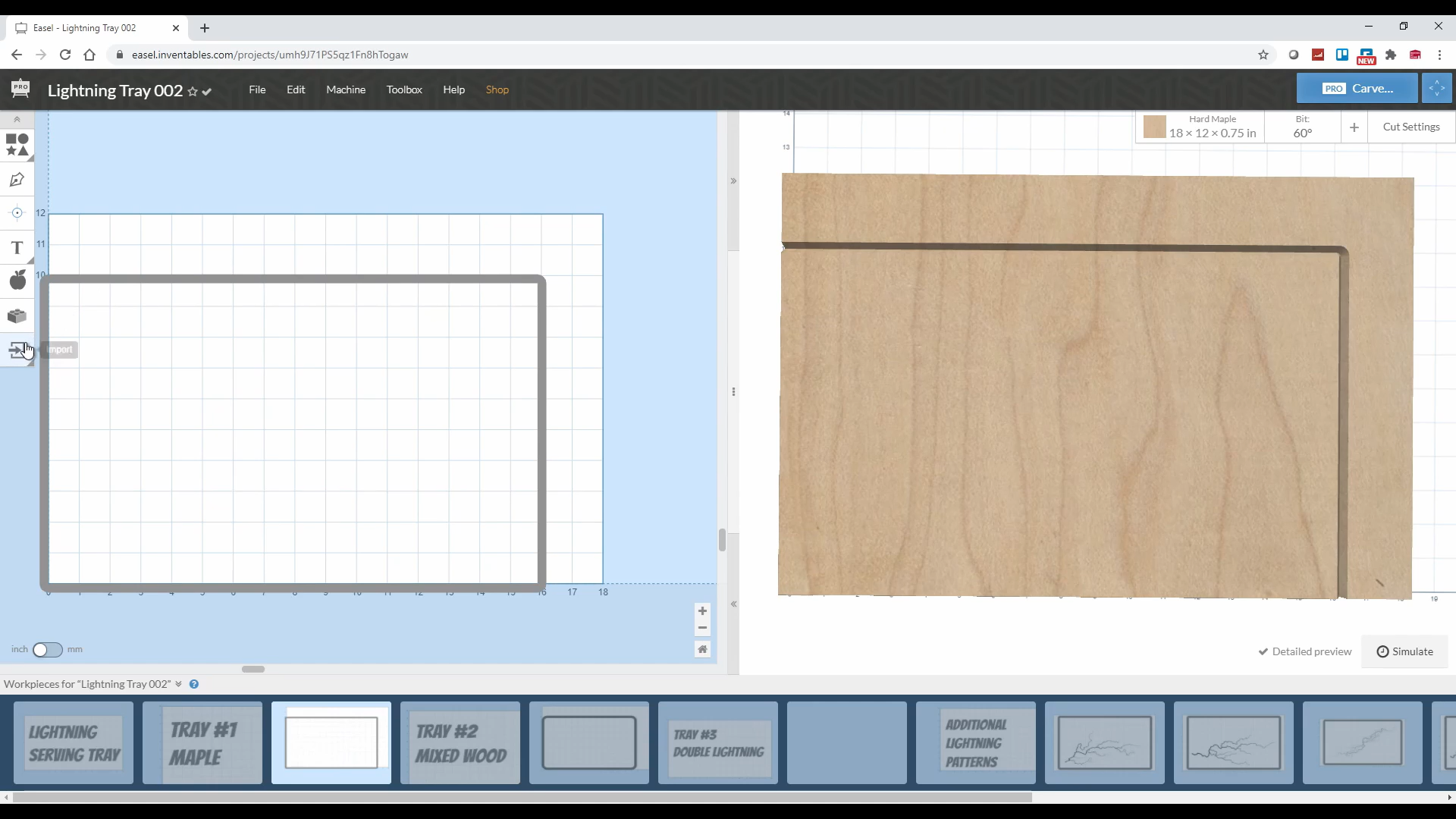Click the Import tool icon

coord(17,350)
